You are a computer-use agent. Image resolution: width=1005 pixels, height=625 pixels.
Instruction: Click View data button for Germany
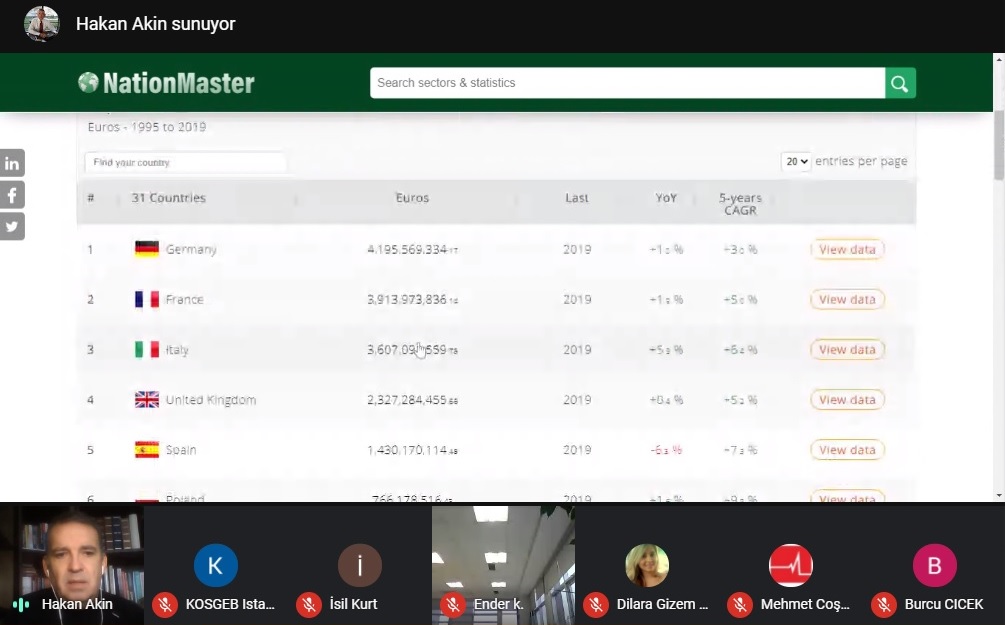click(x=847, y=249)
